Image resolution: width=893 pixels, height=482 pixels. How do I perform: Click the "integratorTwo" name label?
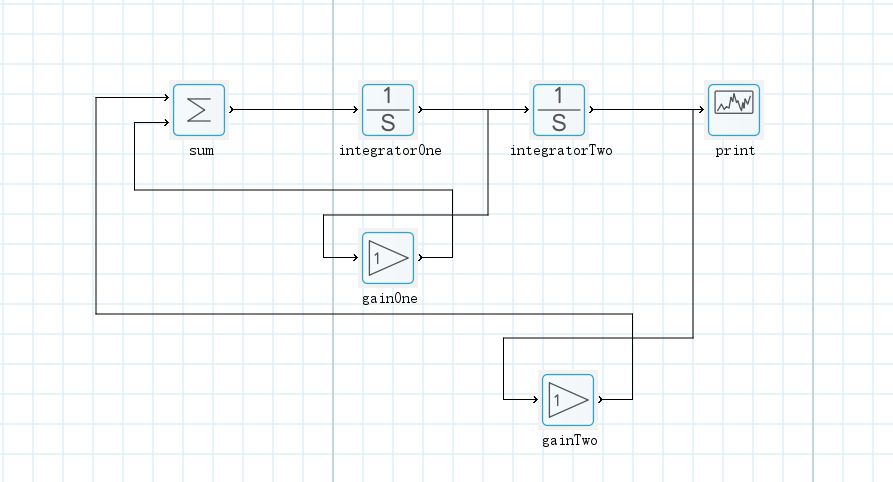point(561,151)
